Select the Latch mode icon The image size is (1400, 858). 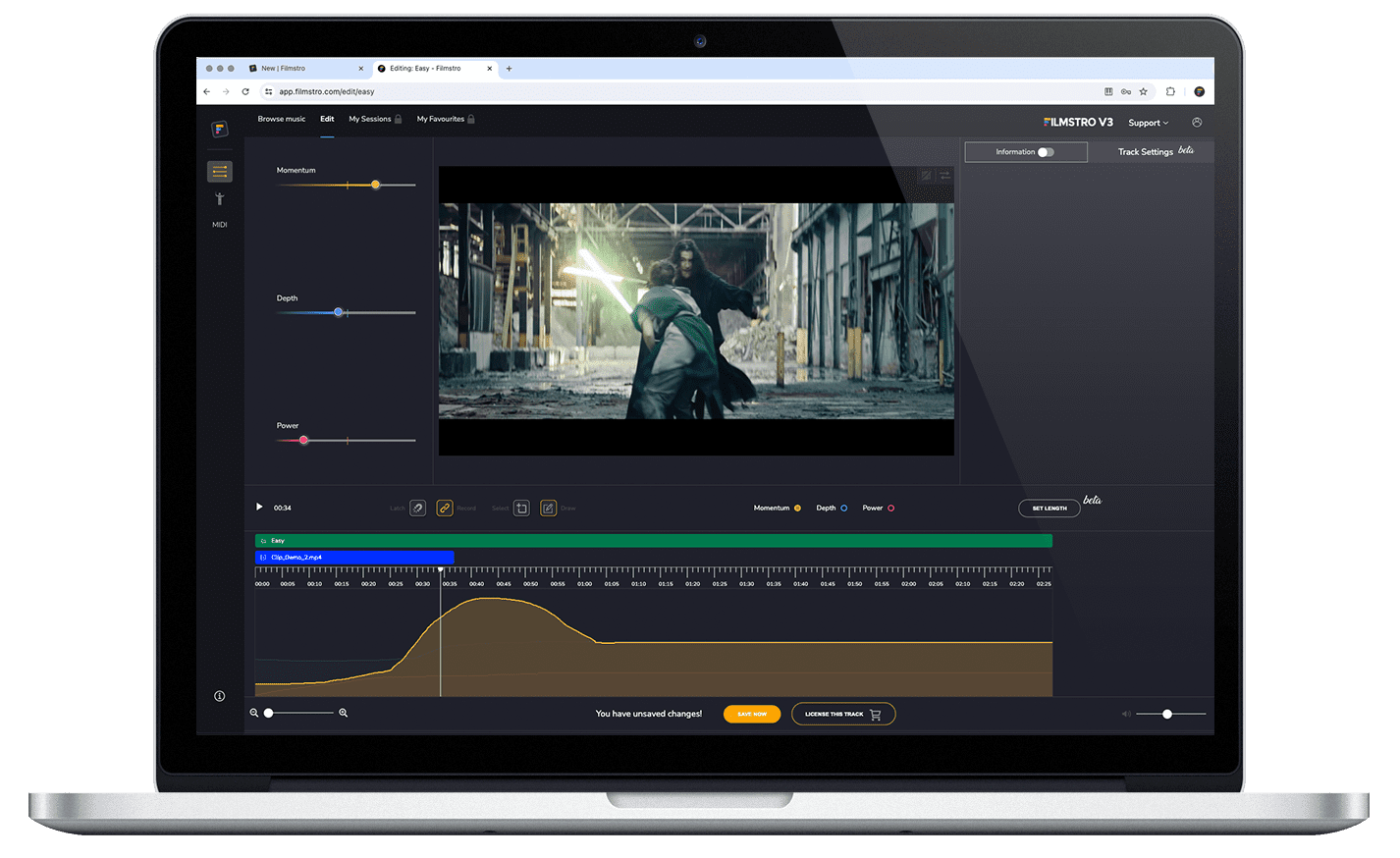click(x=418, y=509)
